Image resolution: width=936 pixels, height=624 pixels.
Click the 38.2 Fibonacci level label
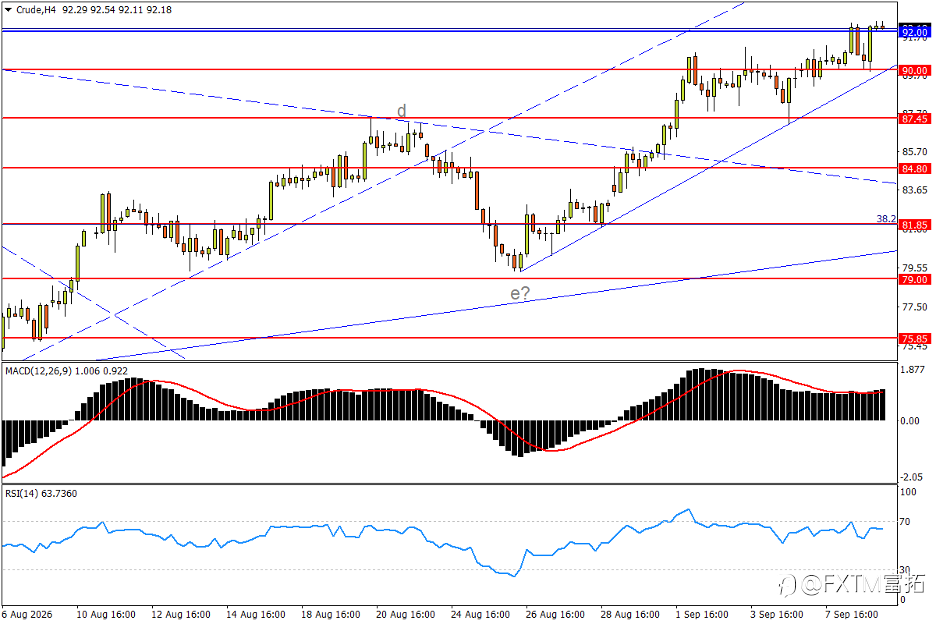[886, 219]
